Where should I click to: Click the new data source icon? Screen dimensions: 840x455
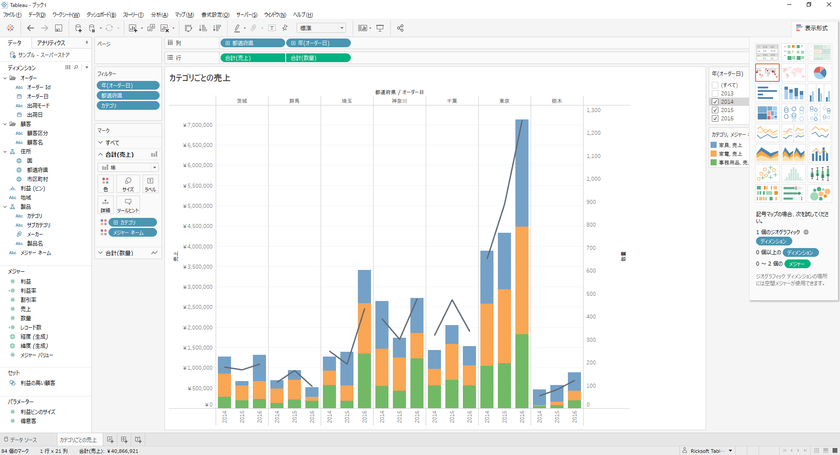pyautogui.click(x=78, y=28)
